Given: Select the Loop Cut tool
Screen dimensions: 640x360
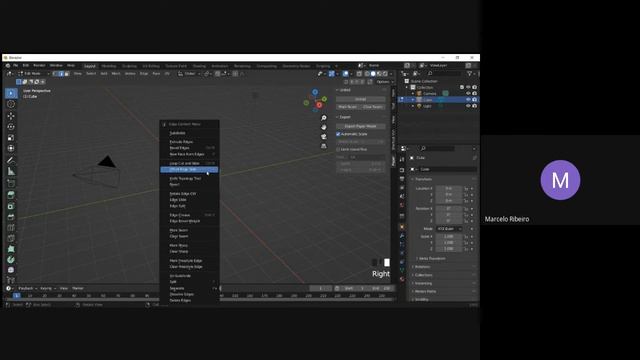Looking at the screenshot, I should coord(11,227).
